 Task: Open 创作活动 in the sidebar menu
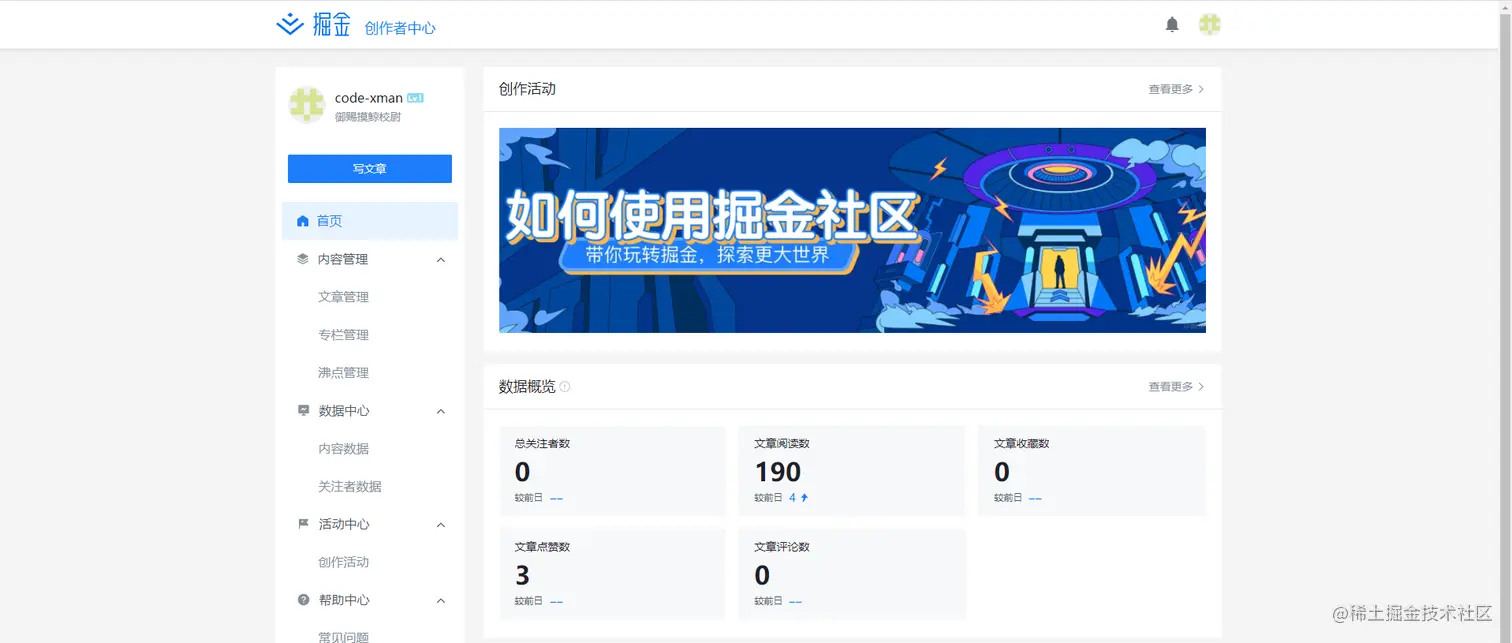[344, 562]
